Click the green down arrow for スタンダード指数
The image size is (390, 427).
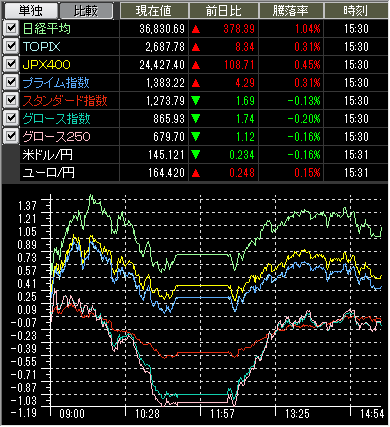pyautogui.click(x=196, y=101)
